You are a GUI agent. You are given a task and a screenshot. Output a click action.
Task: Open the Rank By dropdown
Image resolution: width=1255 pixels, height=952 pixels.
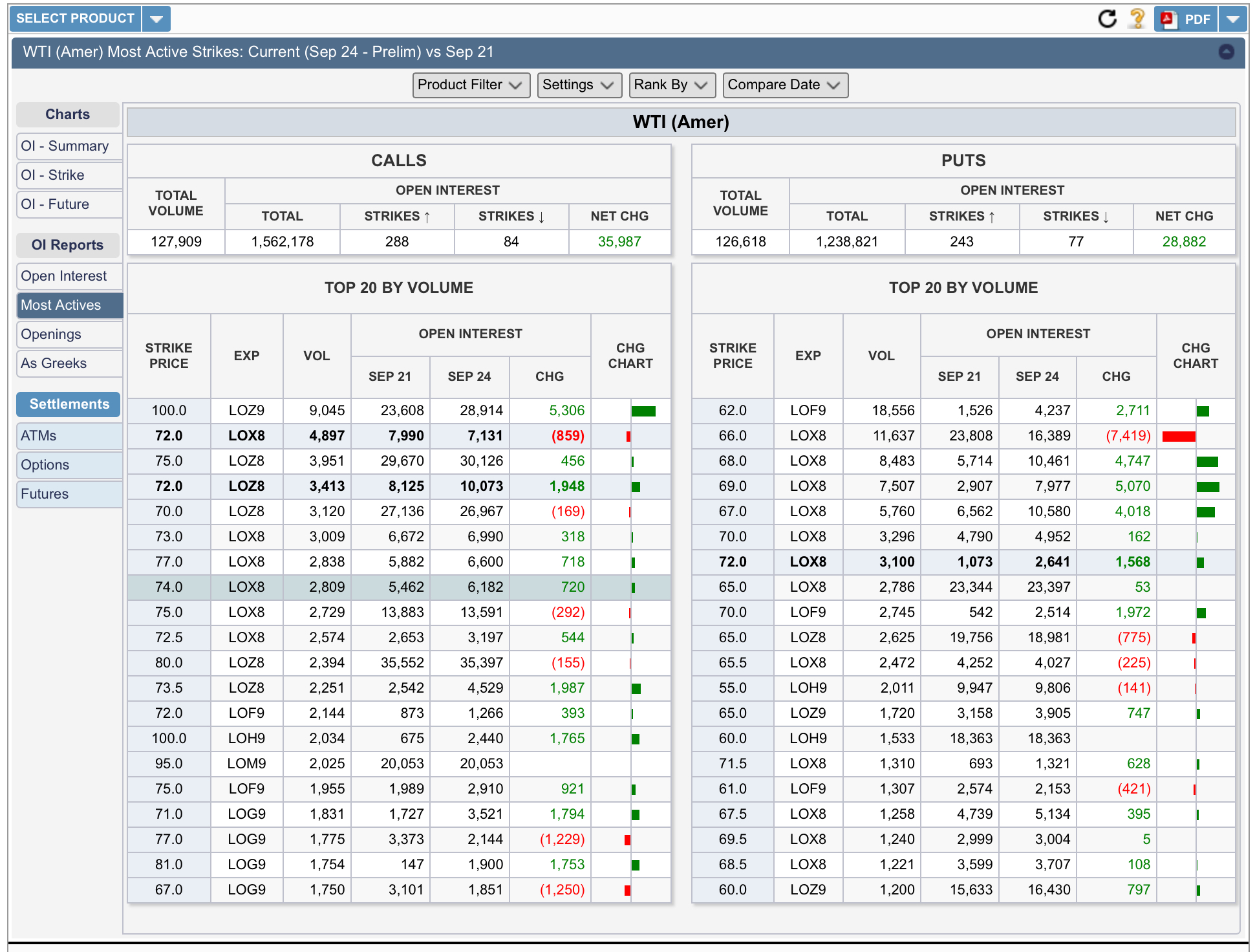pyautogui.click(x=671, y=85)
